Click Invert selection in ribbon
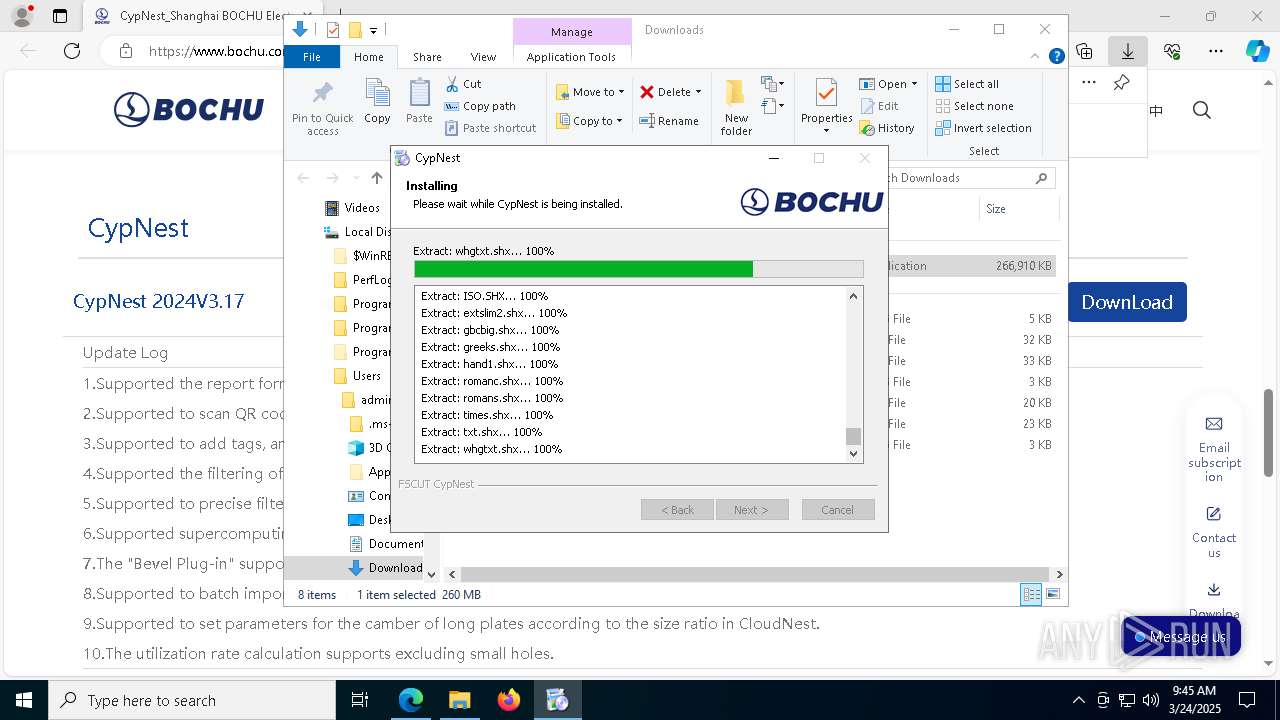 click(983, 128)
